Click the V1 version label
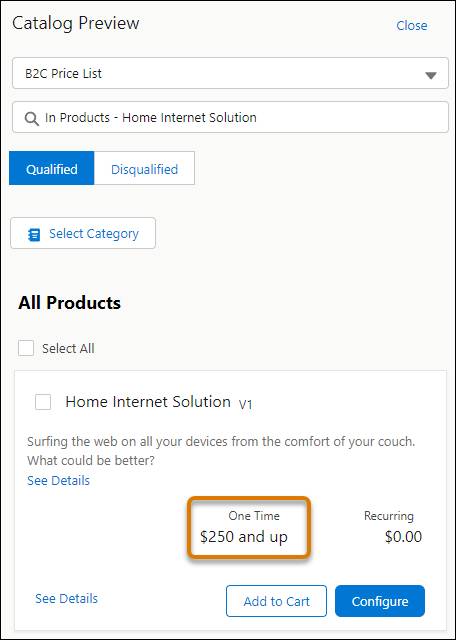The width and height of the screenshot is (456, 640). pos(245,404)
